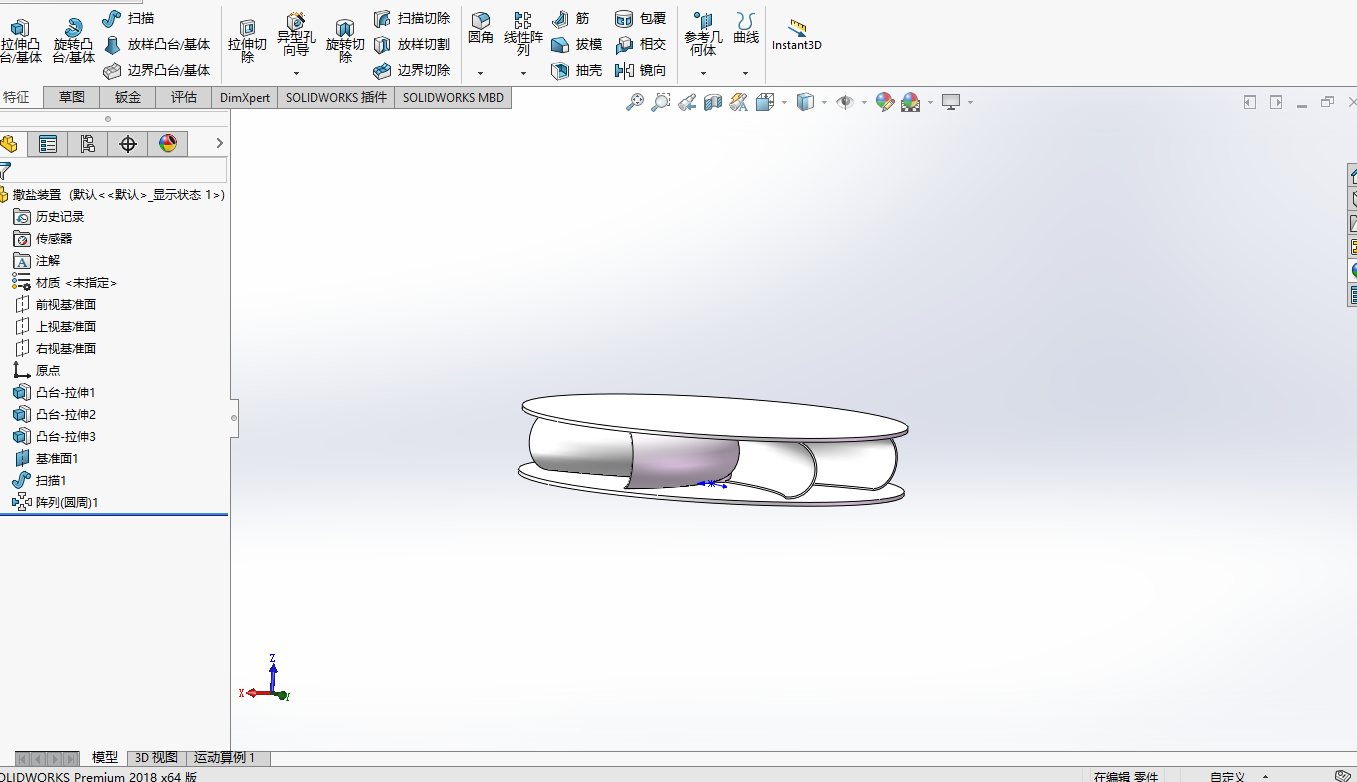This screenshot has width=1357, height=782.
Task: Select 凸台-拉伸1 feature in tree
Action: pyautogui.click(x=54, y=392)
